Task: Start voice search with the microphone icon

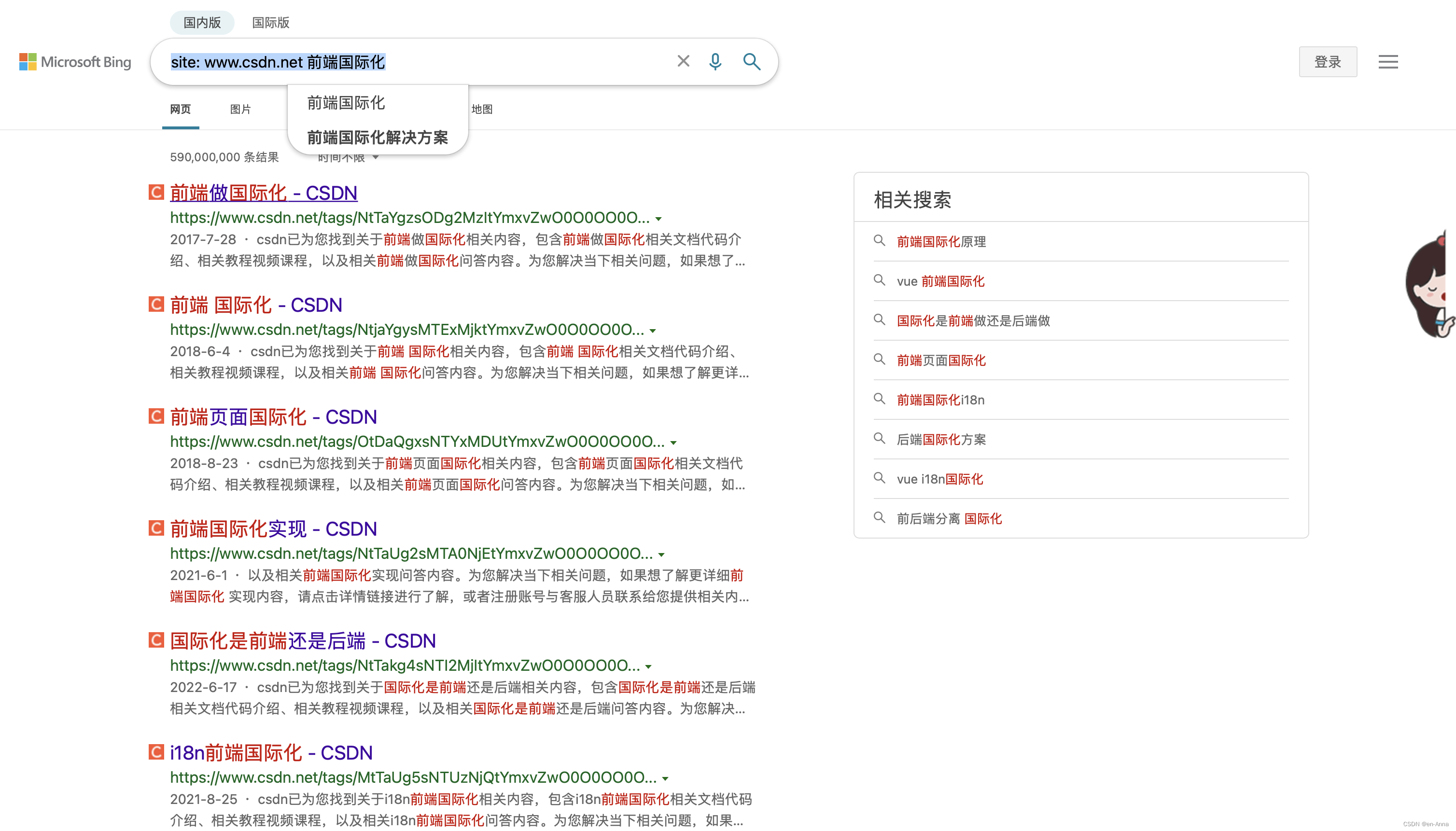Action: (x=715, y=62)
